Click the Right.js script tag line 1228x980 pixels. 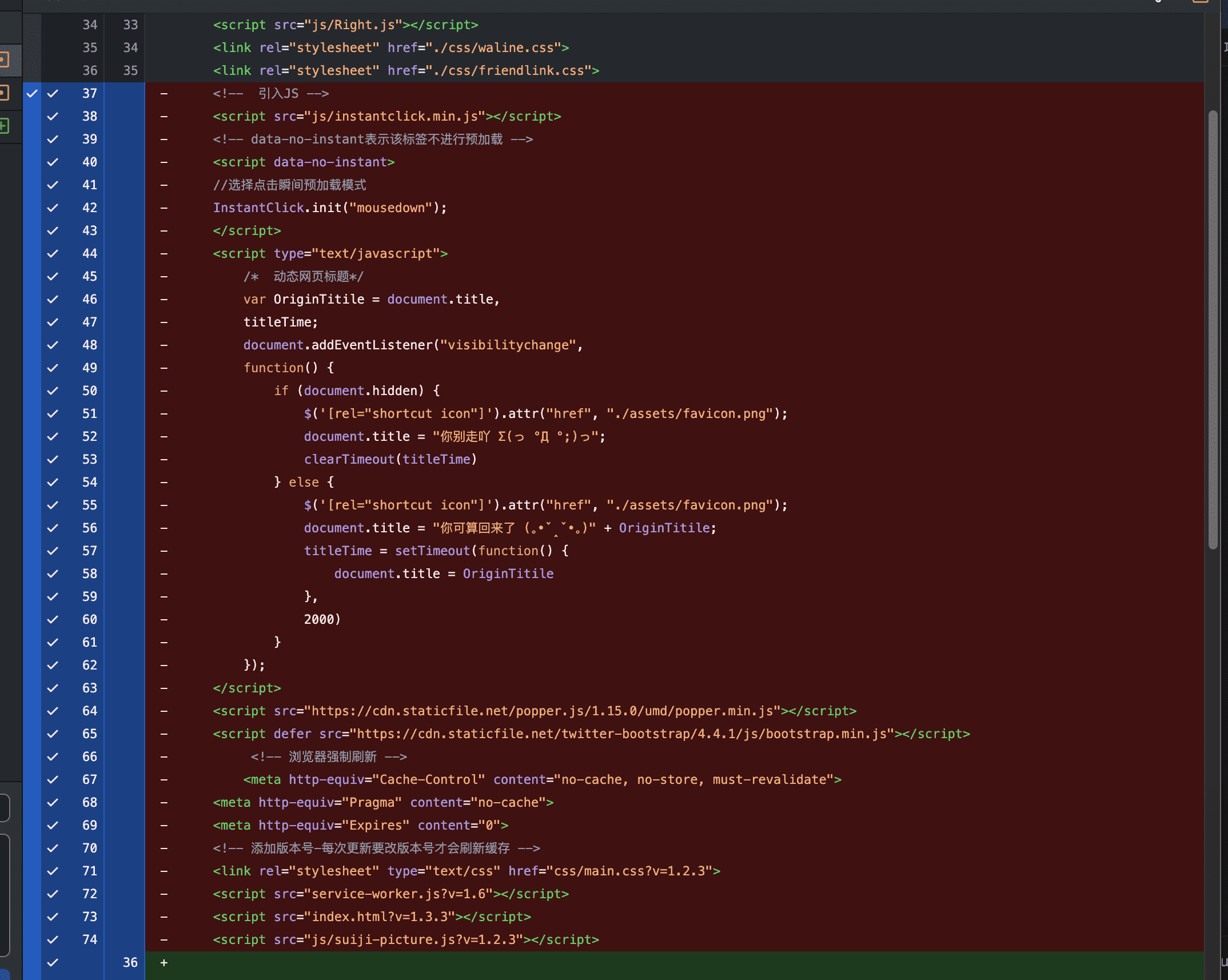(x=345, y=25)
